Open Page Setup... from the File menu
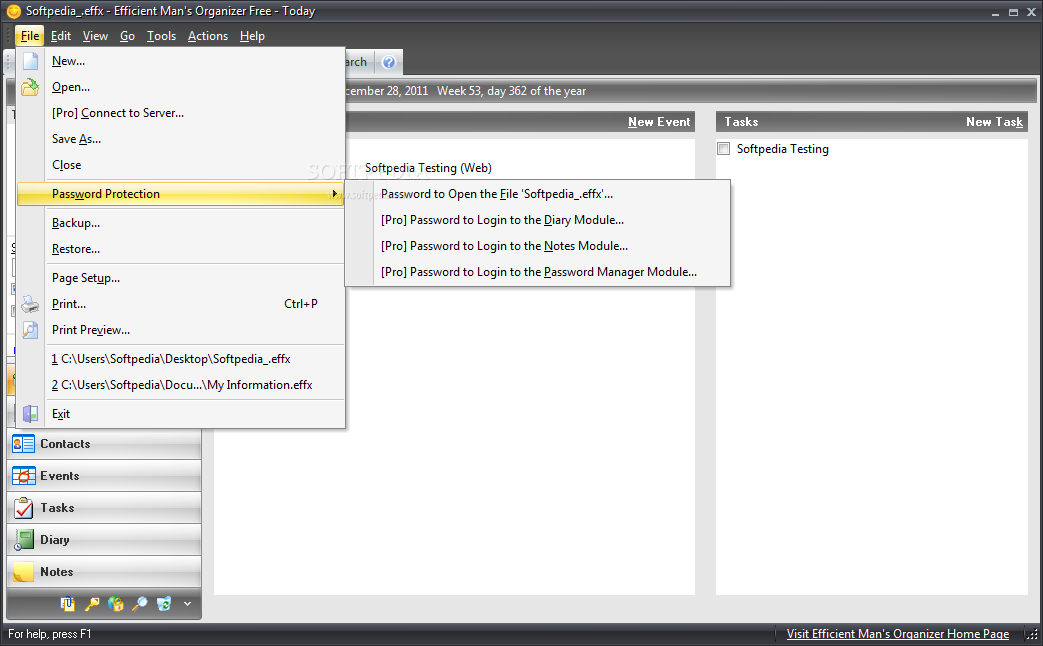Viewport: 1043px width, 646px height. coord(181,277)
